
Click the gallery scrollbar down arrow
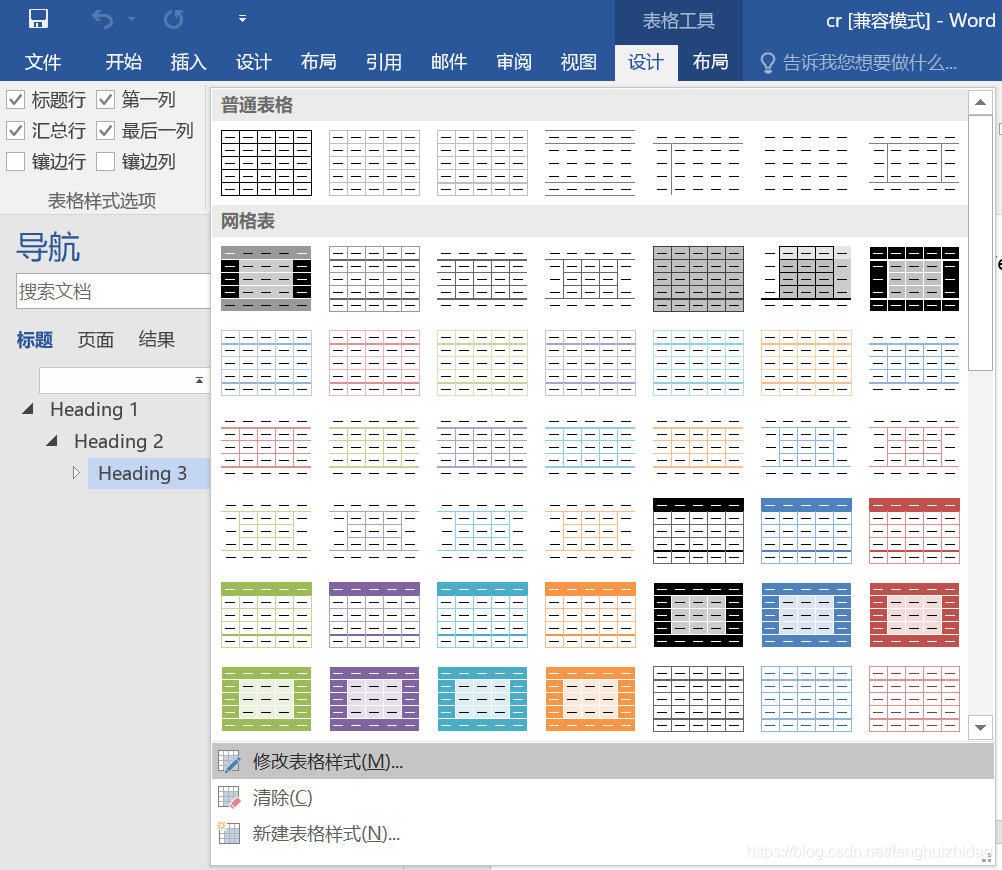[x=981, y=728]
